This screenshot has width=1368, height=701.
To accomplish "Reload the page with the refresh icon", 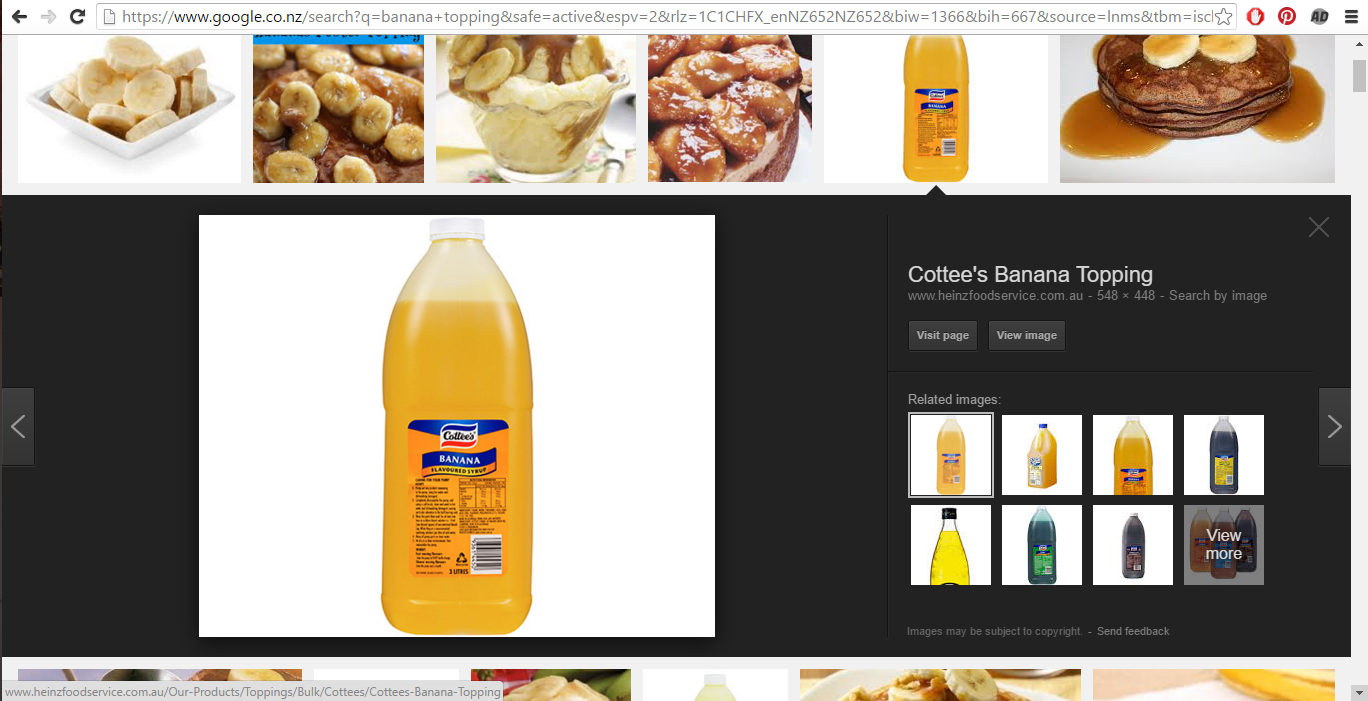I will click(77, 16).
